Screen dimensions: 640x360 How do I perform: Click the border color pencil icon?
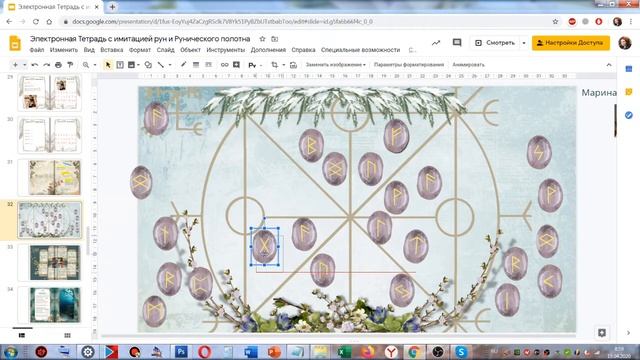(184, 64)
